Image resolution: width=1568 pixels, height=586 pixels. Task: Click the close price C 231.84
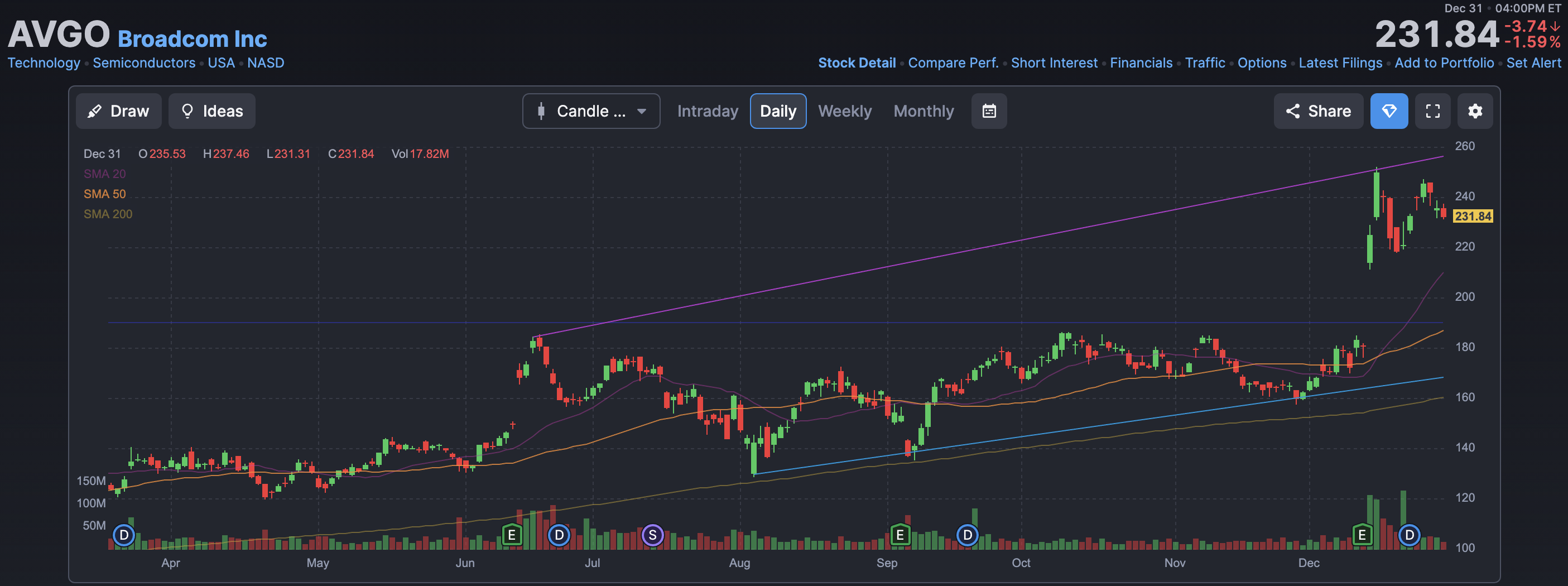pos(351,154)
